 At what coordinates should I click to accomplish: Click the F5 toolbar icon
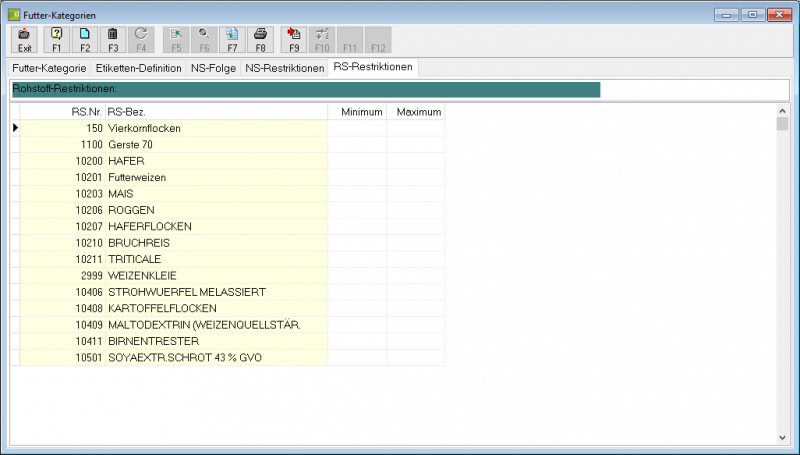click(176, 40)
